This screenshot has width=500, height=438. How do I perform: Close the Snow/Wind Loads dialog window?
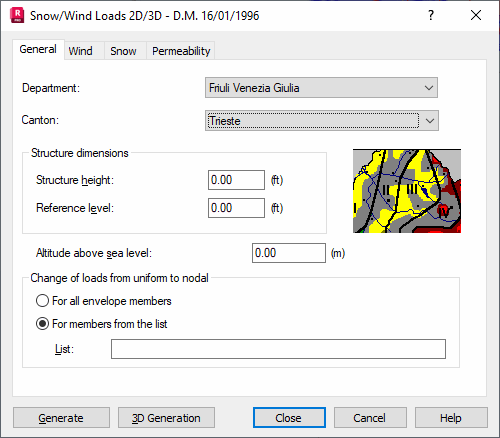click(x=476, y=15)
